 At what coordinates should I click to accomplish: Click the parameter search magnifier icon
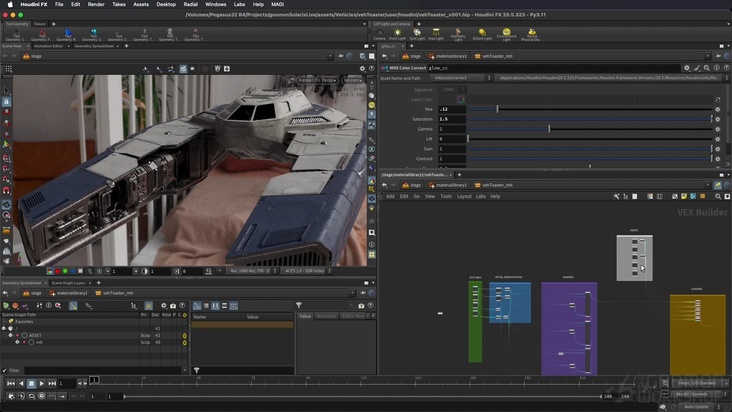tap(707, 68)
